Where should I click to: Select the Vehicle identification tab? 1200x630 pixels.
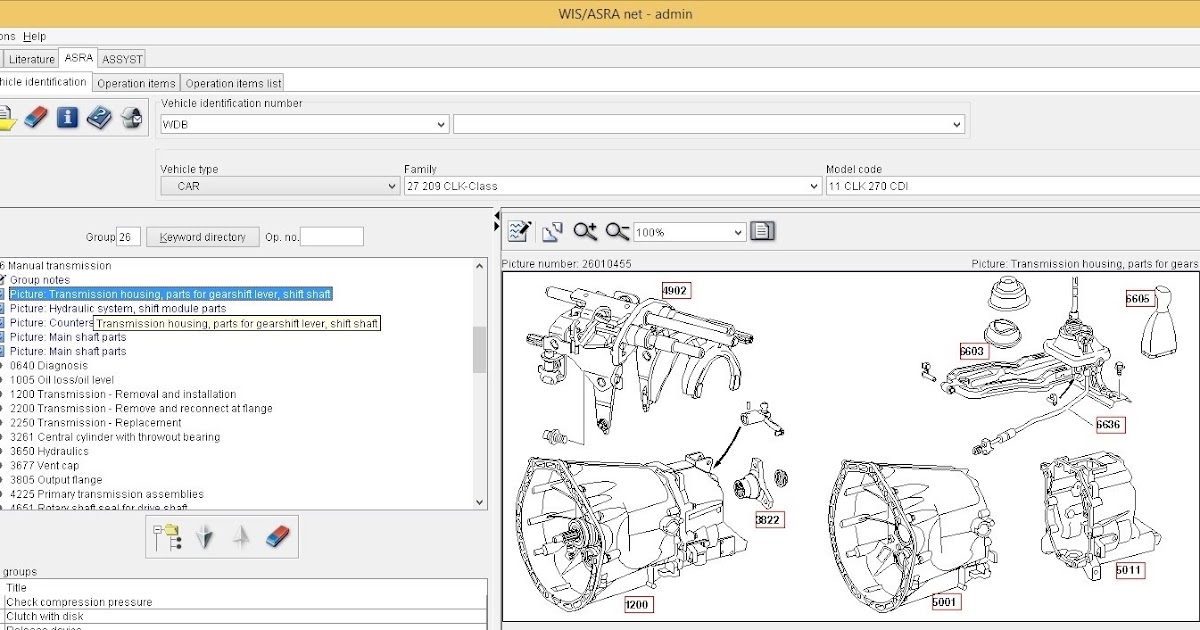(x=44, y=82)
